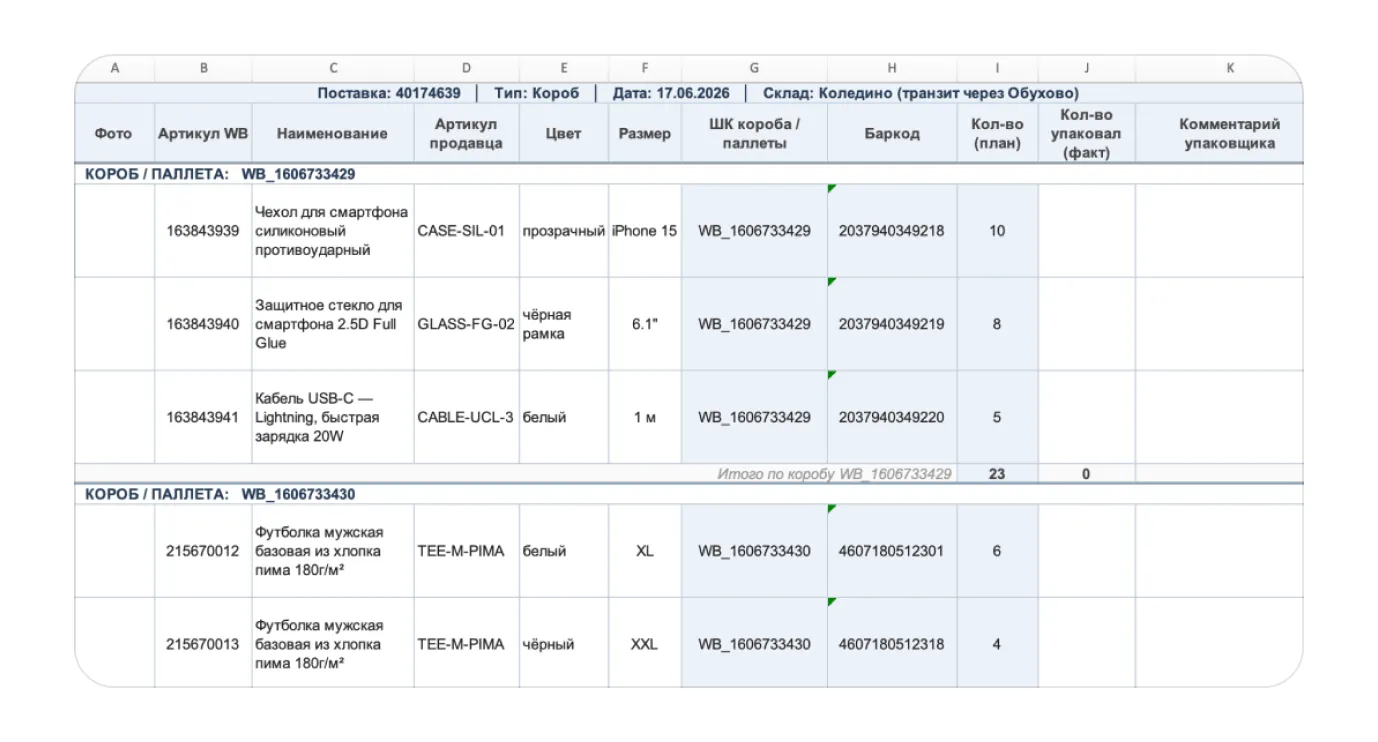Image resolution: width=1378 pixels, height=742 pixels.
Task: Click the 'Размер' heading cell
Action: 645,133
